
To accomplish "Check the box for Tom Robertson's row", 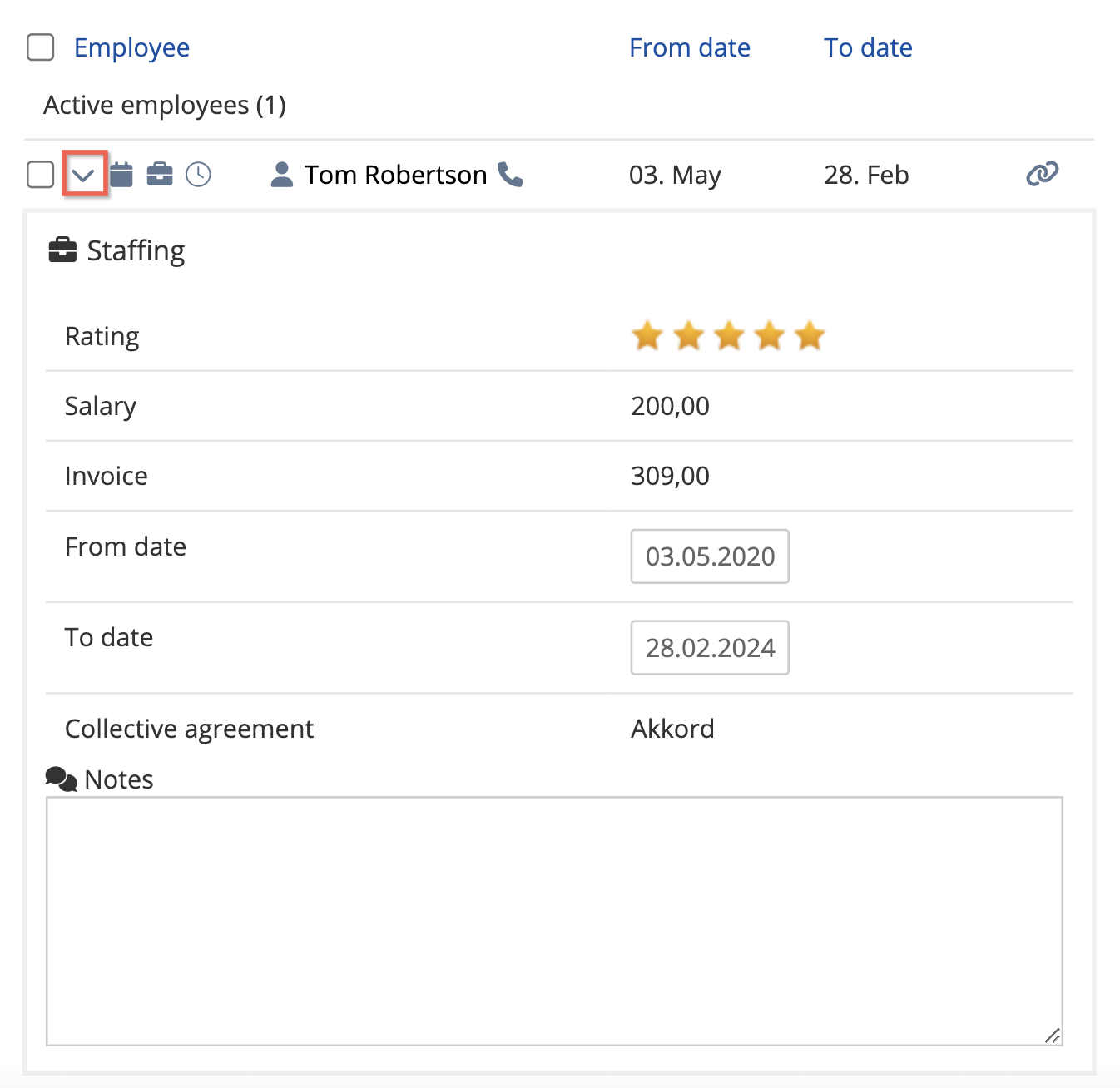I will [41, 175].
